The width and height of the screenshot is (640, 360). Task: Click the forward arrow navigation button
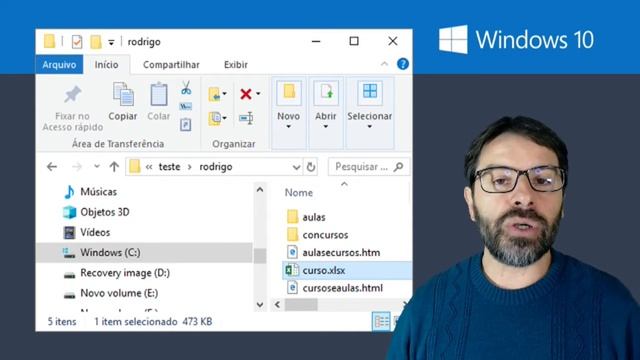click(x=77, y=167)
